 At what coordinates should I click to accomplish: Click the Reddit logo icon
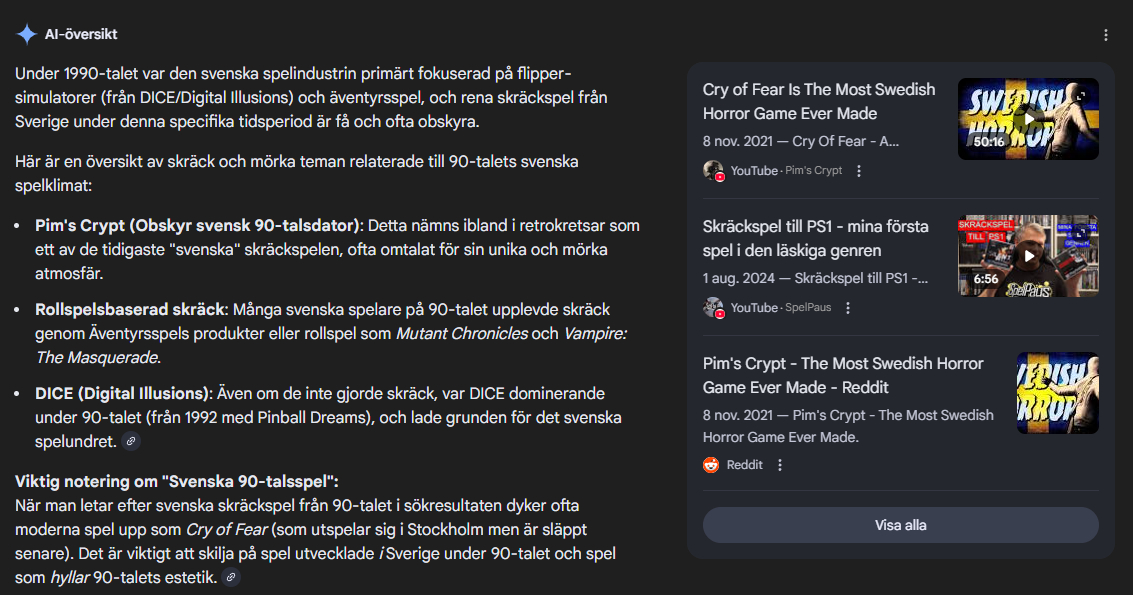[712, 465]
